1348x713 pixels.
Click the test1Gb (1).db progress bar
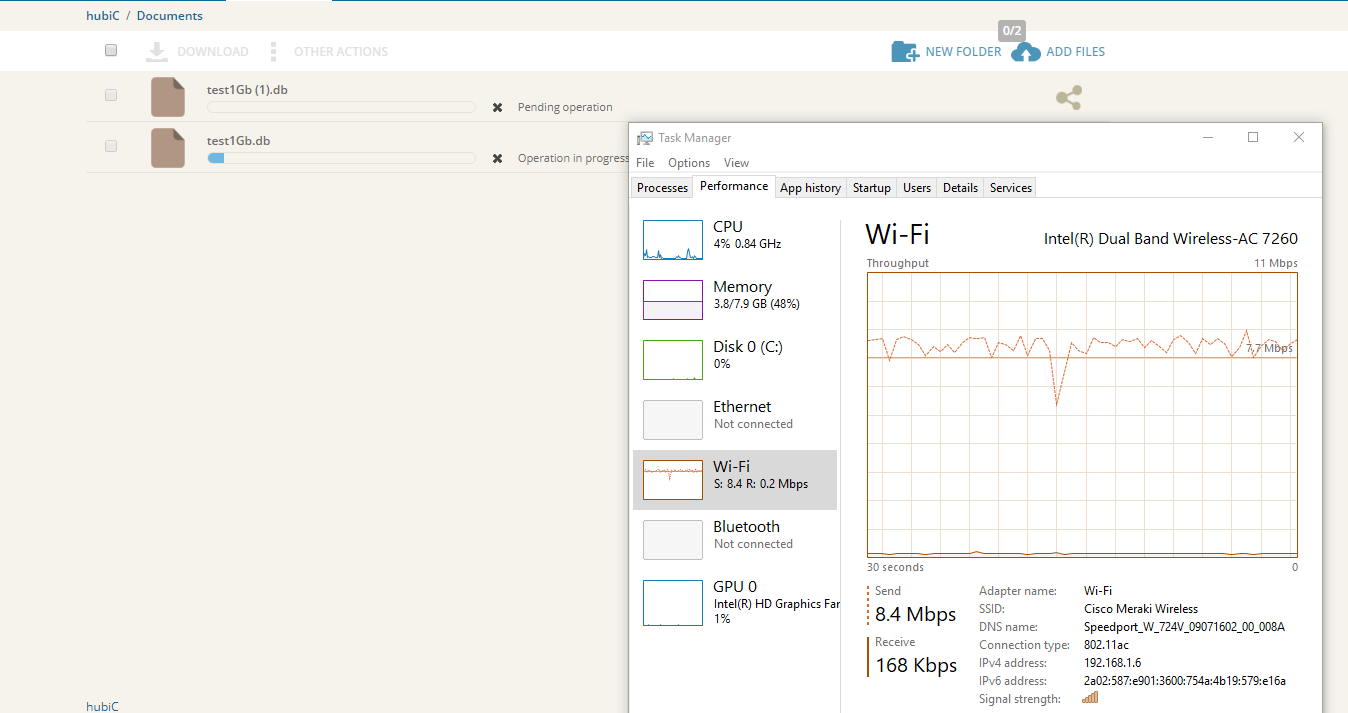(x=341, y=107)
